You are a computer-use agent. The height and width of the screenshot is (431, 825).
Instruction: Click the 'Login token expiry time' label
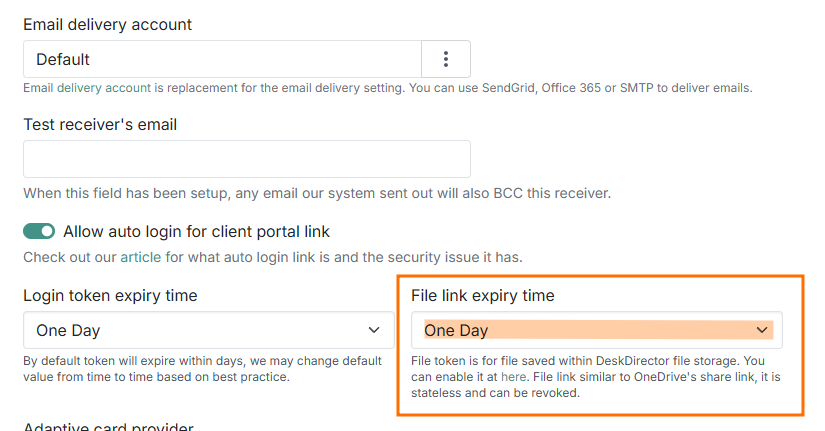(110, 295)
